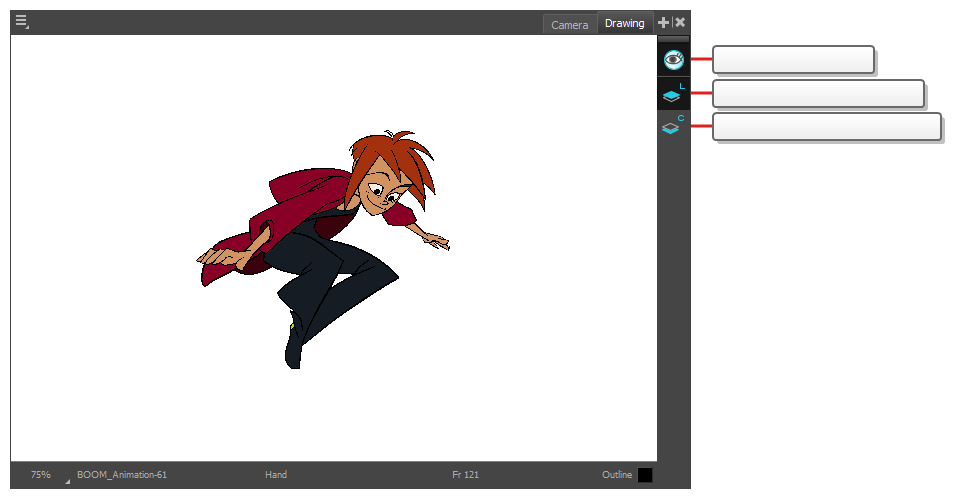
Task: Enable the Colour Art layer preview
Action: [673, 127]
